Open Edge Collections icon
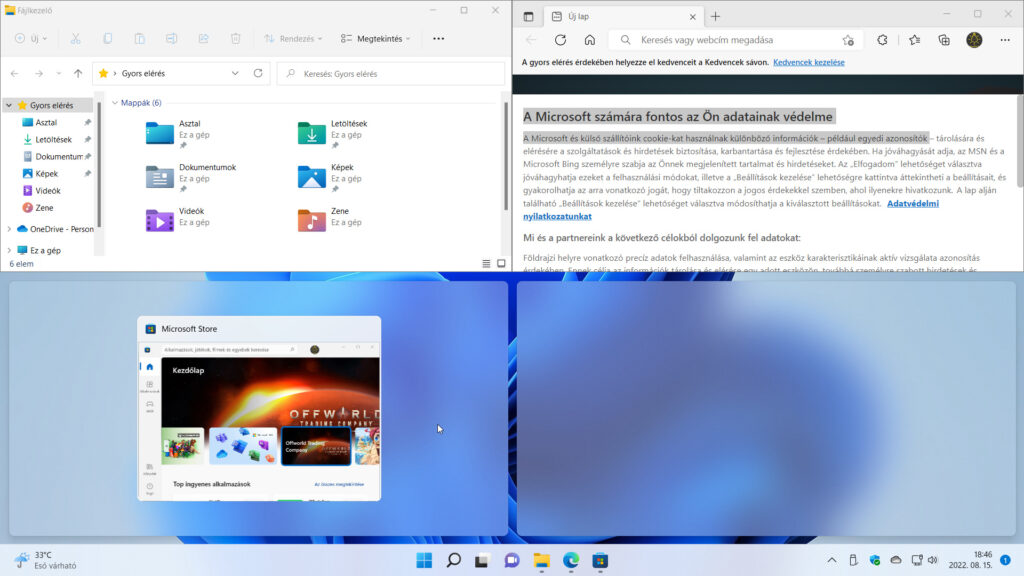1024x576 pixels. (944, 40)
